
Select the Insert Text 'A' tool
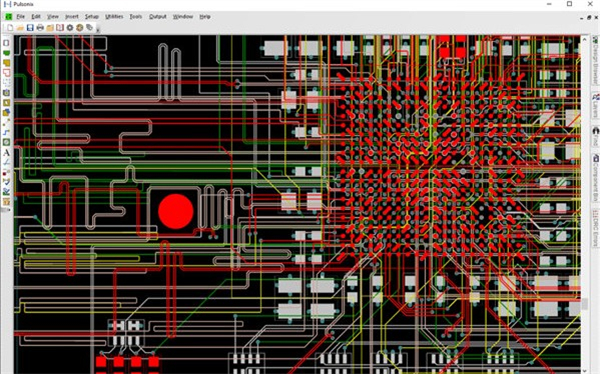tap(7, 152)
